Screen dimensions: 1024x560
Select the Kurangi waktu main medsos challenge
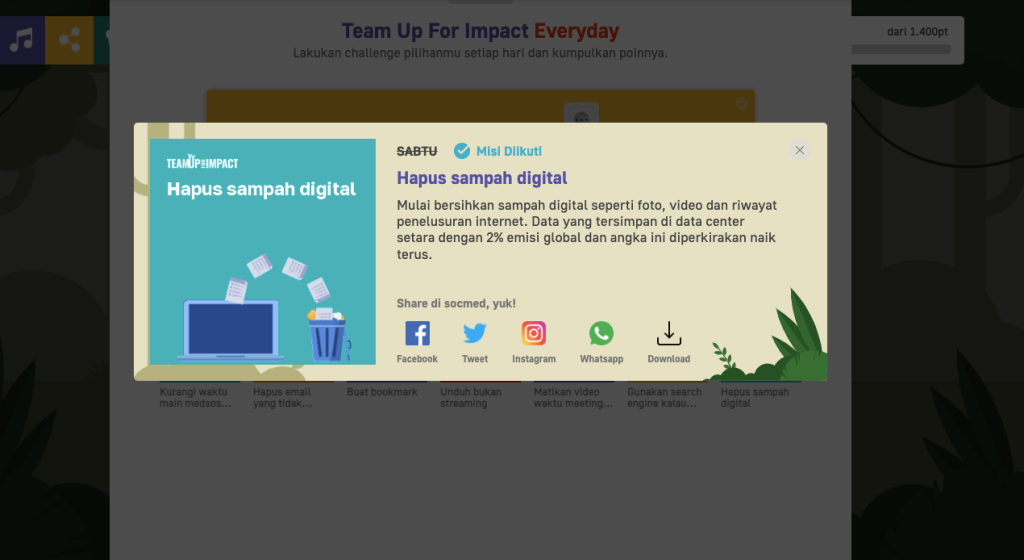point(195,397)
